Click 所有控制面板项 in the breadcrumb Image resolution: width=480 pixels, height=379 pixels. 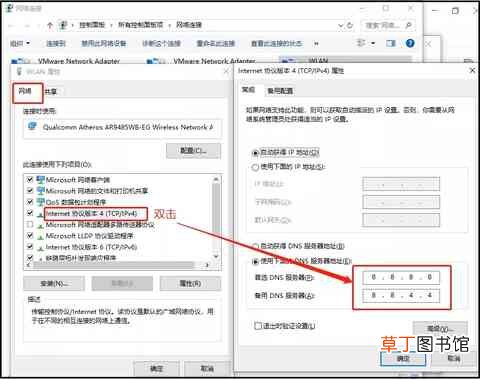click(x=141, y=25)
